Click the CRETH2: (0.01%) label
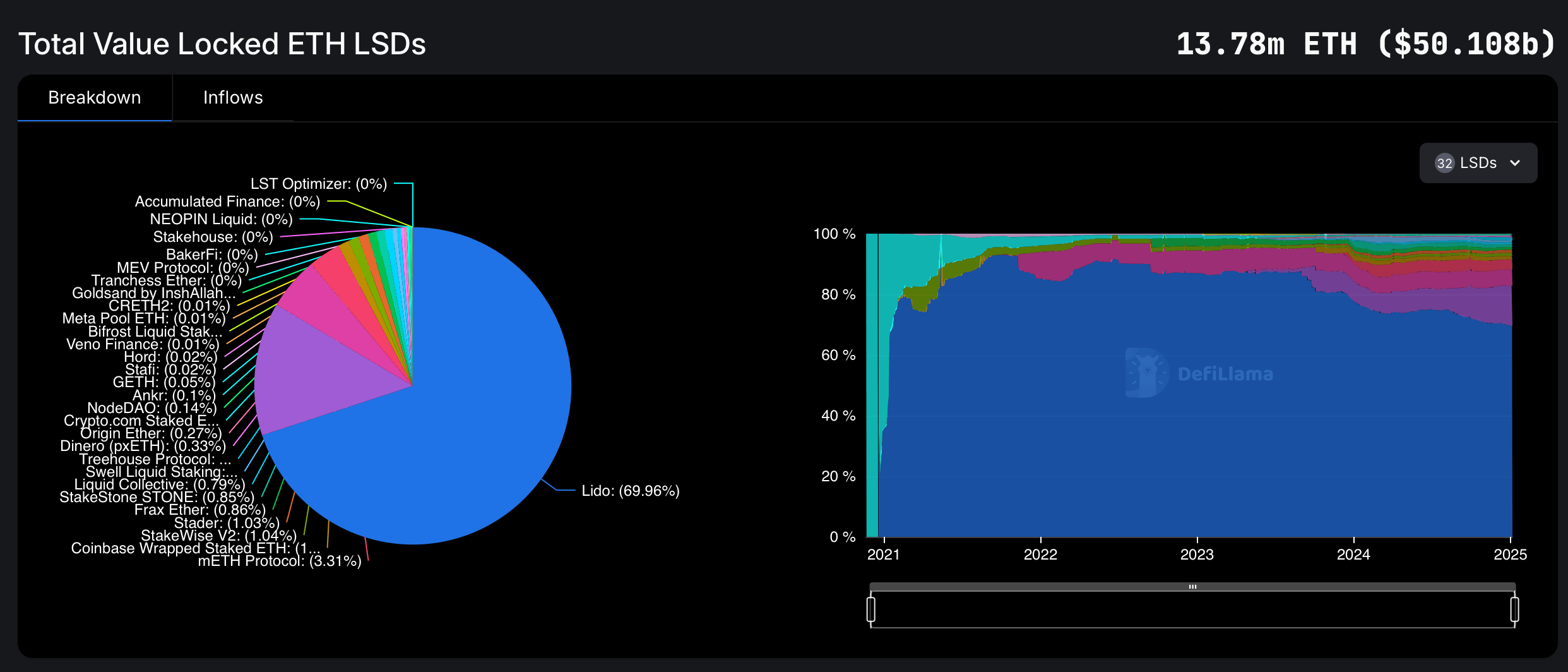This screenshot has width=1568, height=672. 169,306
